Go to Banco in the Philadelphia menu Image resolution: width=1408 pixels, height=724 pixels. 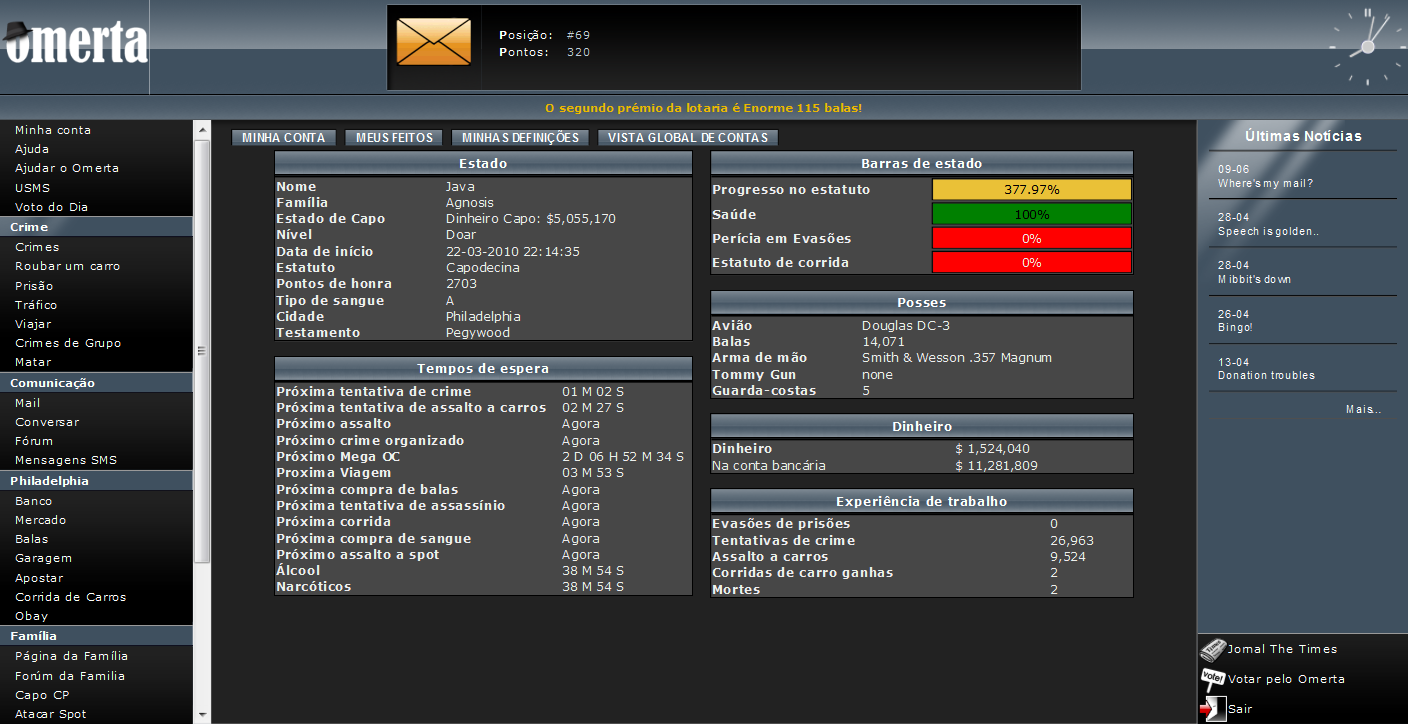(33, 501)
